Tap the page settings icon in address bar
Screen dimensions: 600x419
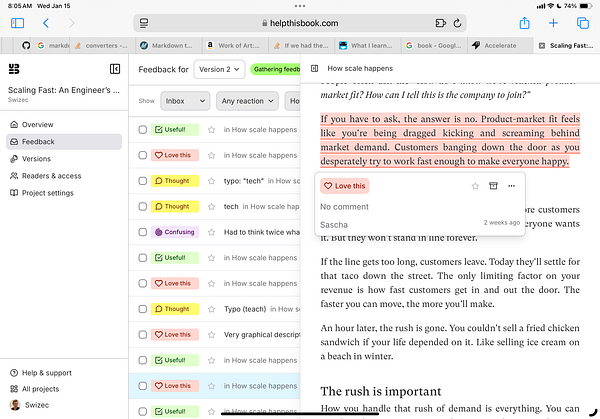tap(144, 23)
